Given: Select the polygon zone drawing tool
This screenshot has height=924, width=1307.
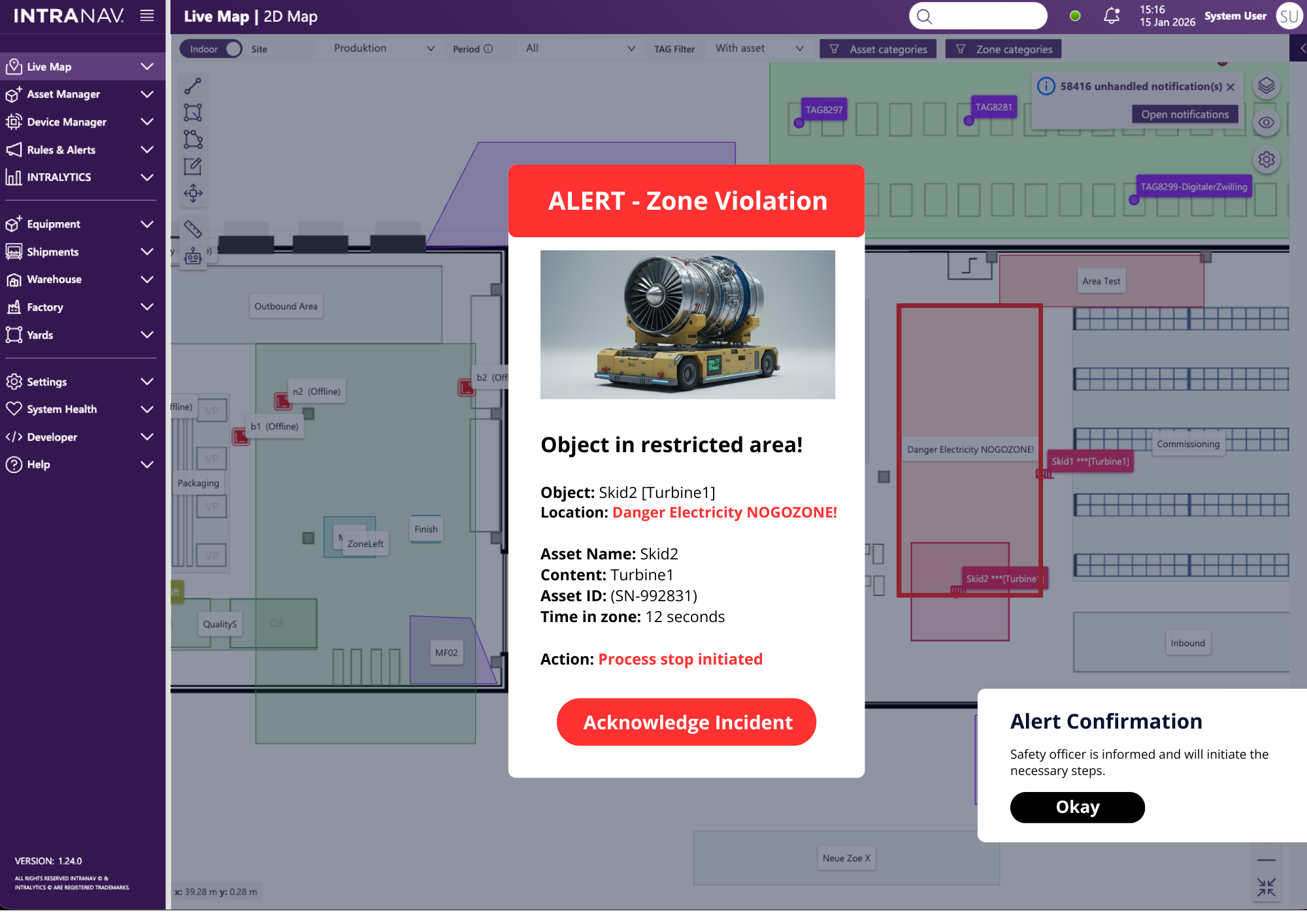Looking at the screenshot, I should (193, 139).
